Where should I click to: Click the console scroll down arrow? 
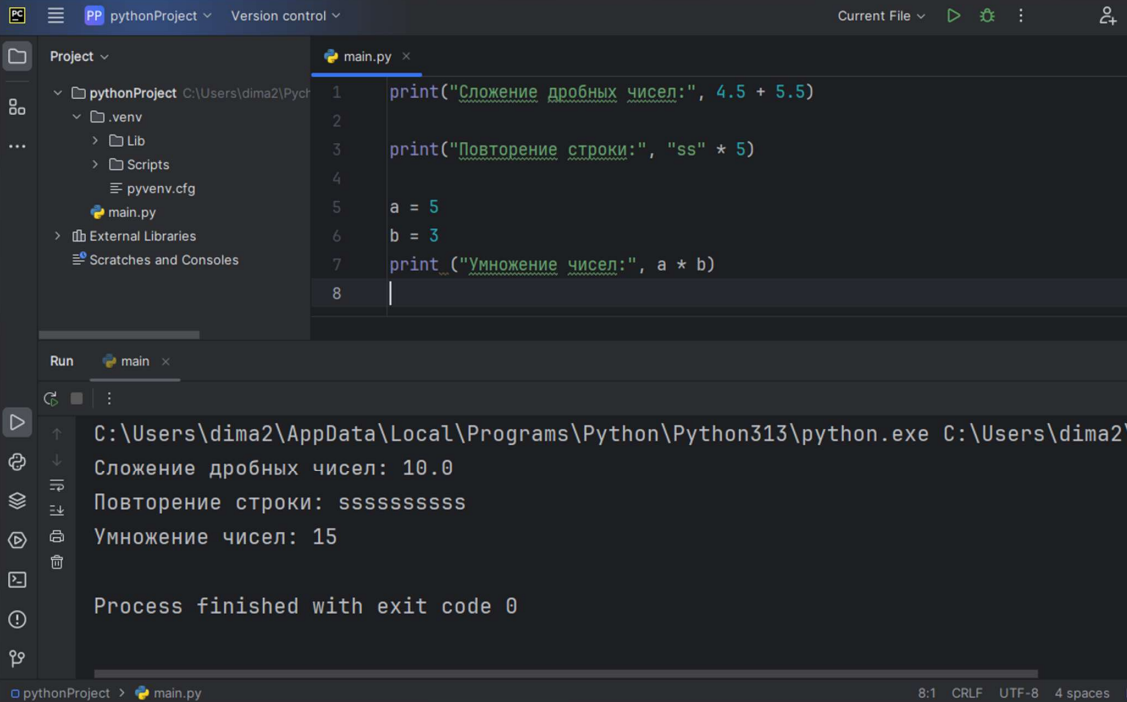[57, 460]
